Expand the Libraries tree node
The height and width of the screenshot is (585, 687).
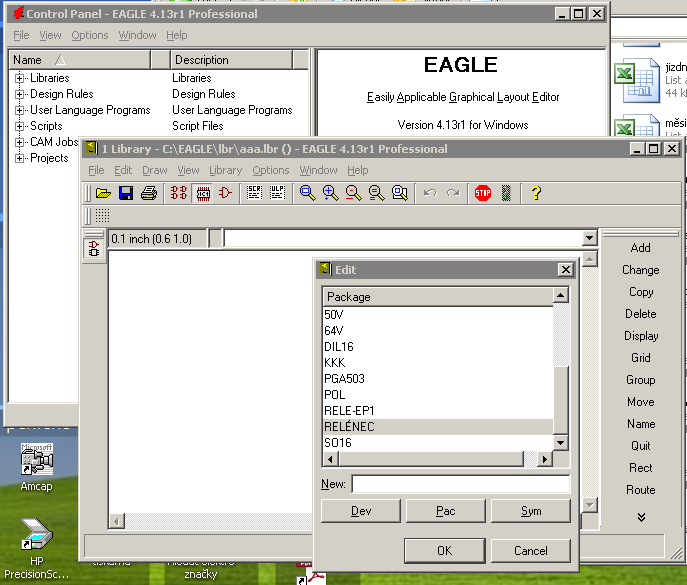tap(19, 78)
